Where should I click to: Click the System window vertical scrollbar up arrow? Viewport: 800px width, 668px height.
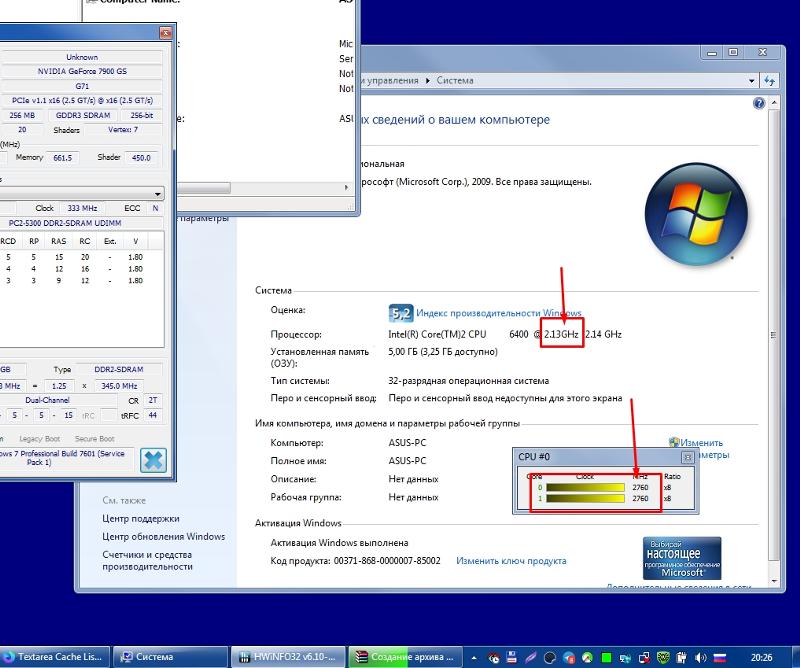tap(774, 103)
